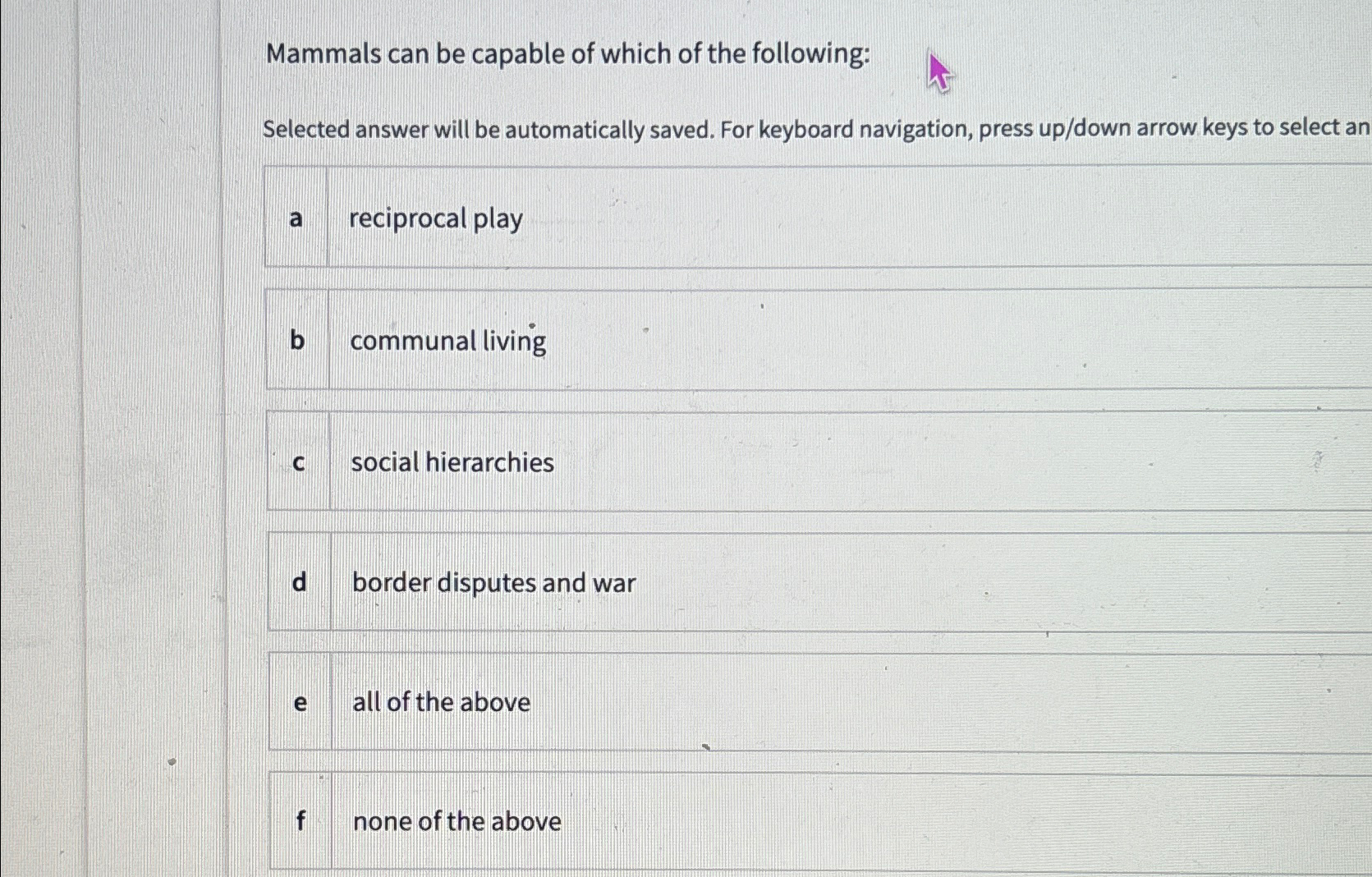
Task: Select answer option "communal living"
Action: pyautogui.click(x=447, y=340)
